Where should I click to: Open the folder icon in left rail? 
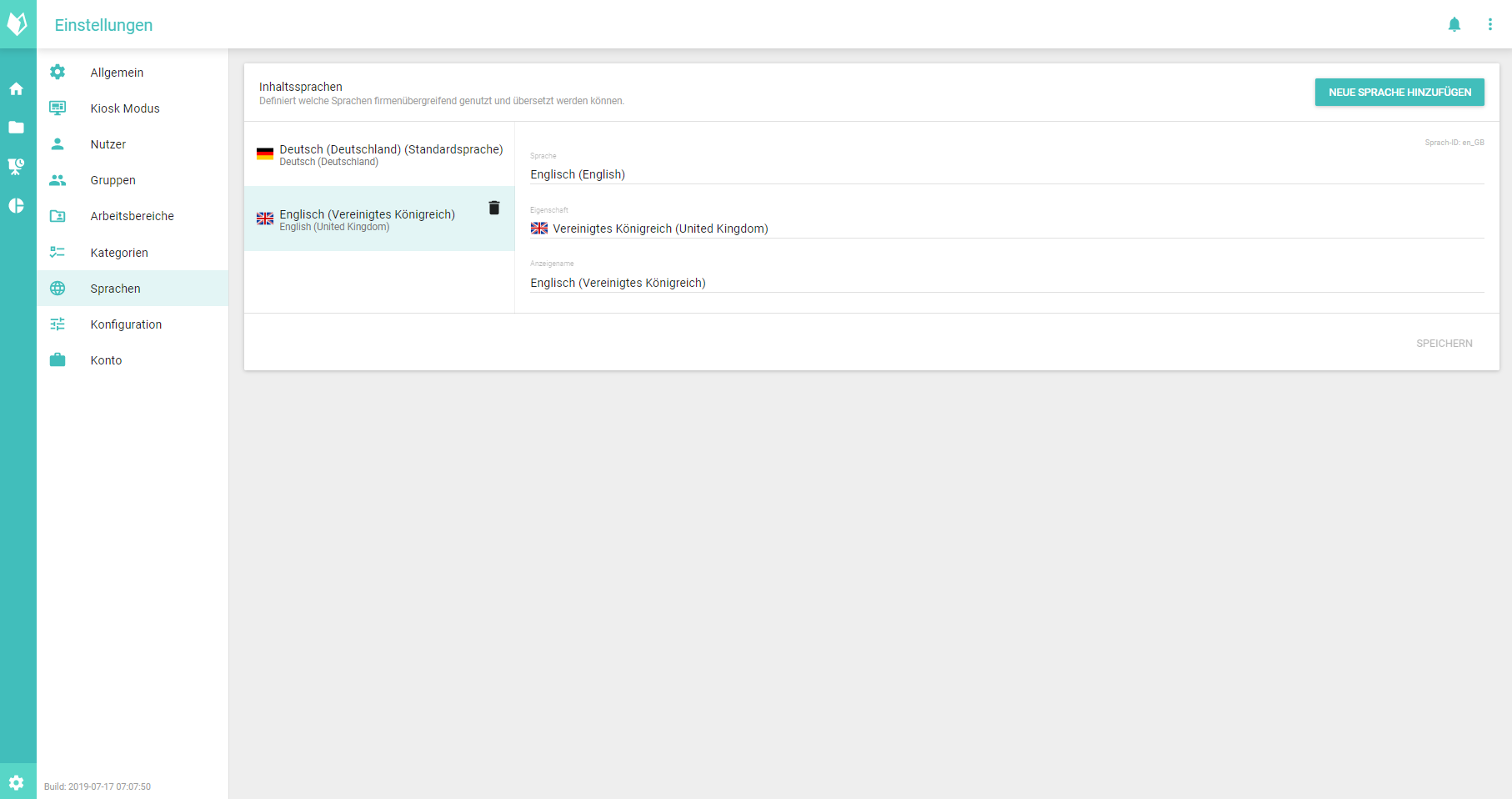pyautogui.click(x=17, y=128)
